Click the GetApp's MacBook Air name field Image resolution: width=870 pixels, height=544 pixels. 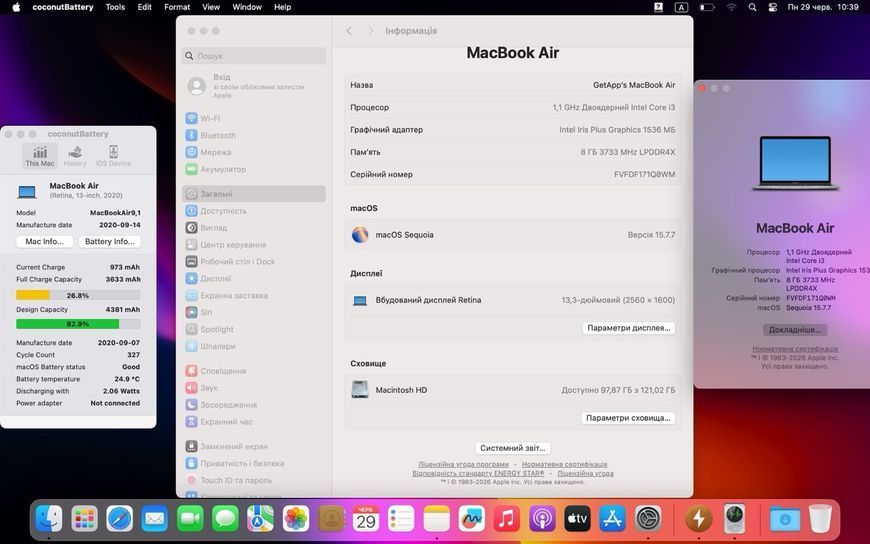(x=634, y=85)
